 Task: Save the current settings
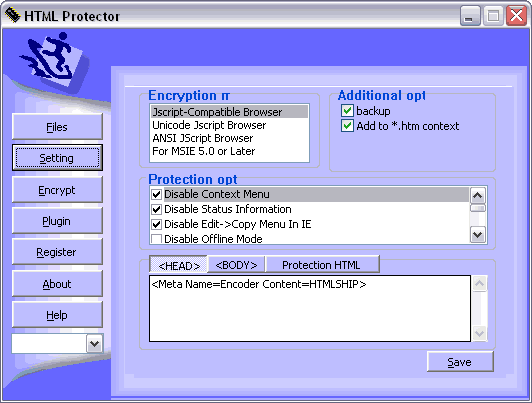[460, 362]
